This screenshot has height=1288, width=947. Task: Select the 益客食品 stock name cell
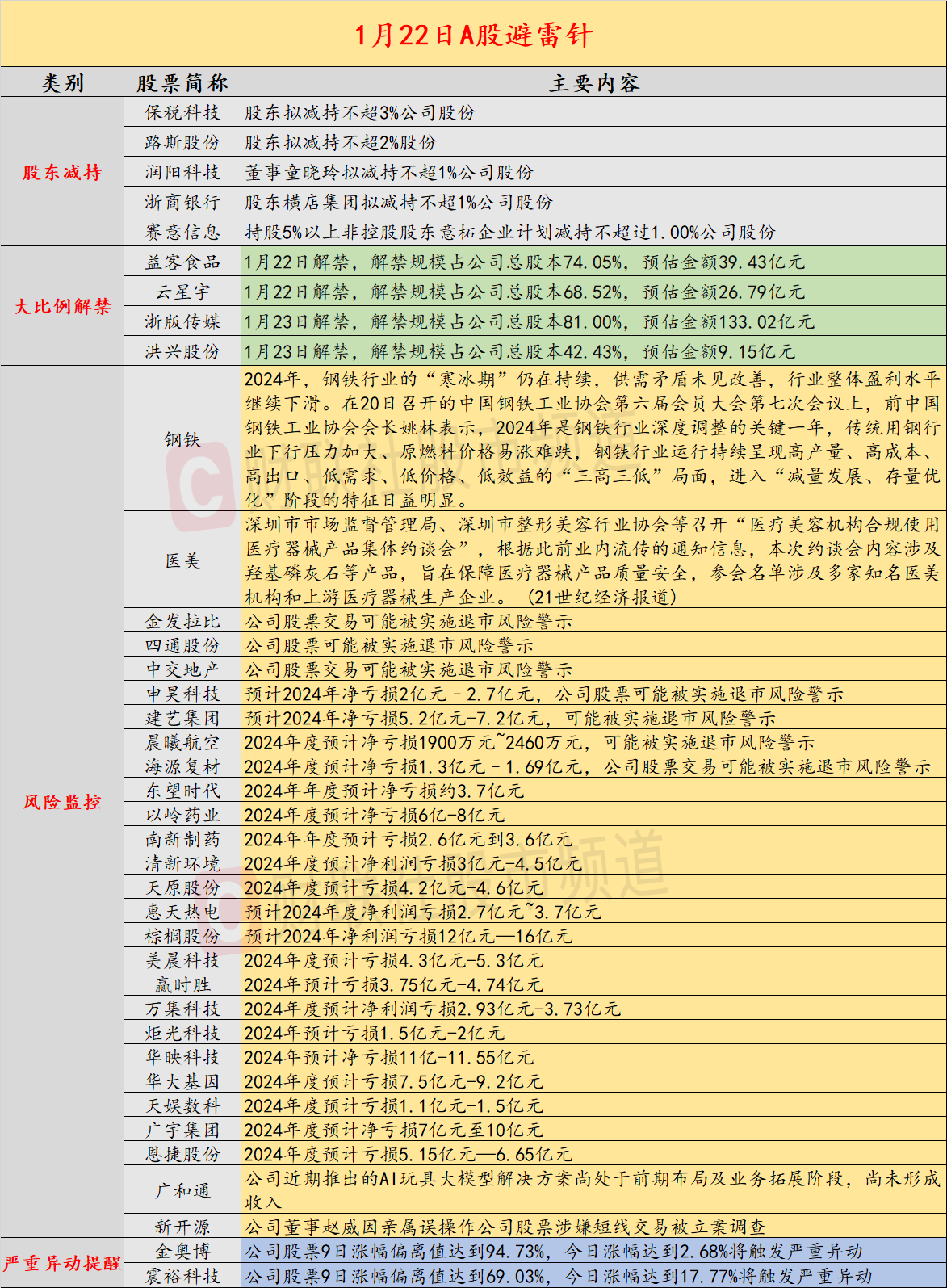tap(182, 262)
